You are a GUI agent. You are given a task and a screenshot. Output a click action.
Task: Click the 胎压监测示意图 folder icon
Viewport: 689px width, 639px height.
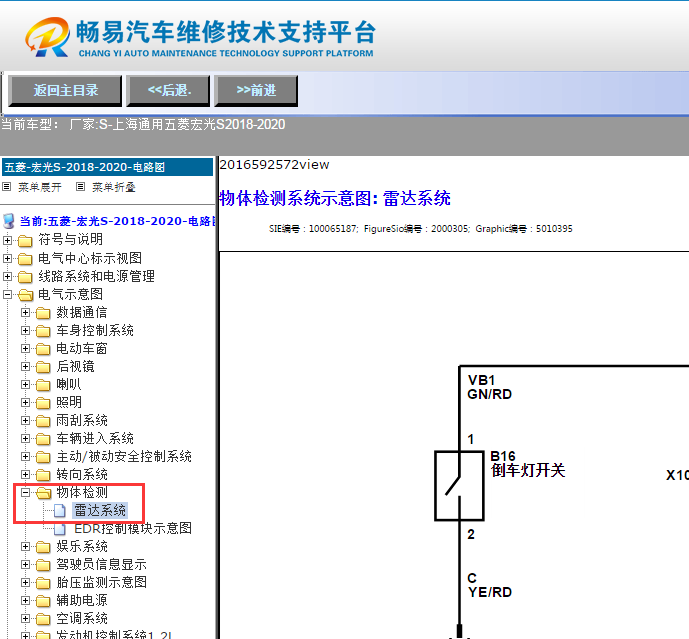43,583
